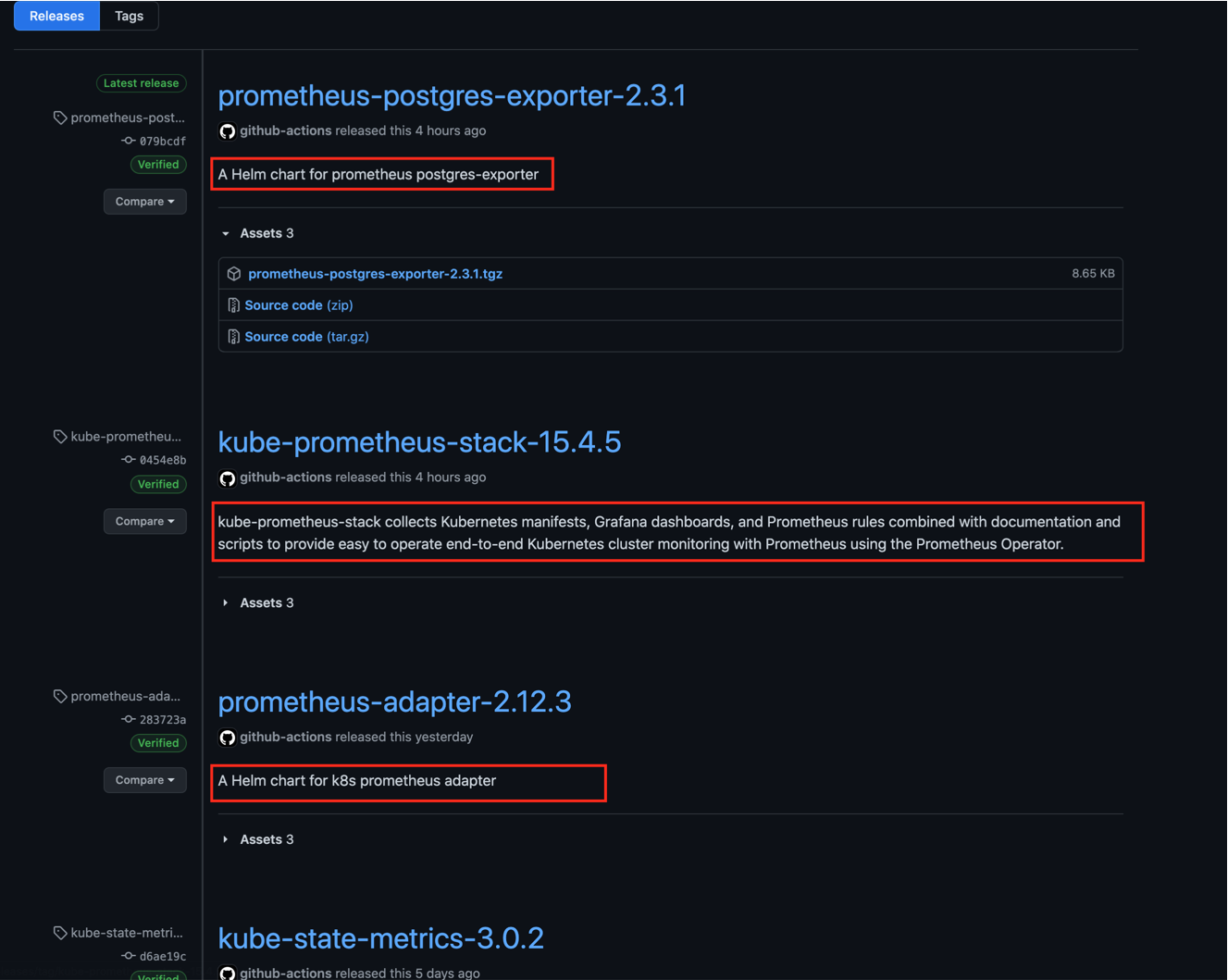The image size is (1228, 980).
Task: Click the commit icon next to 283723a
Action: tap(129, 719)
